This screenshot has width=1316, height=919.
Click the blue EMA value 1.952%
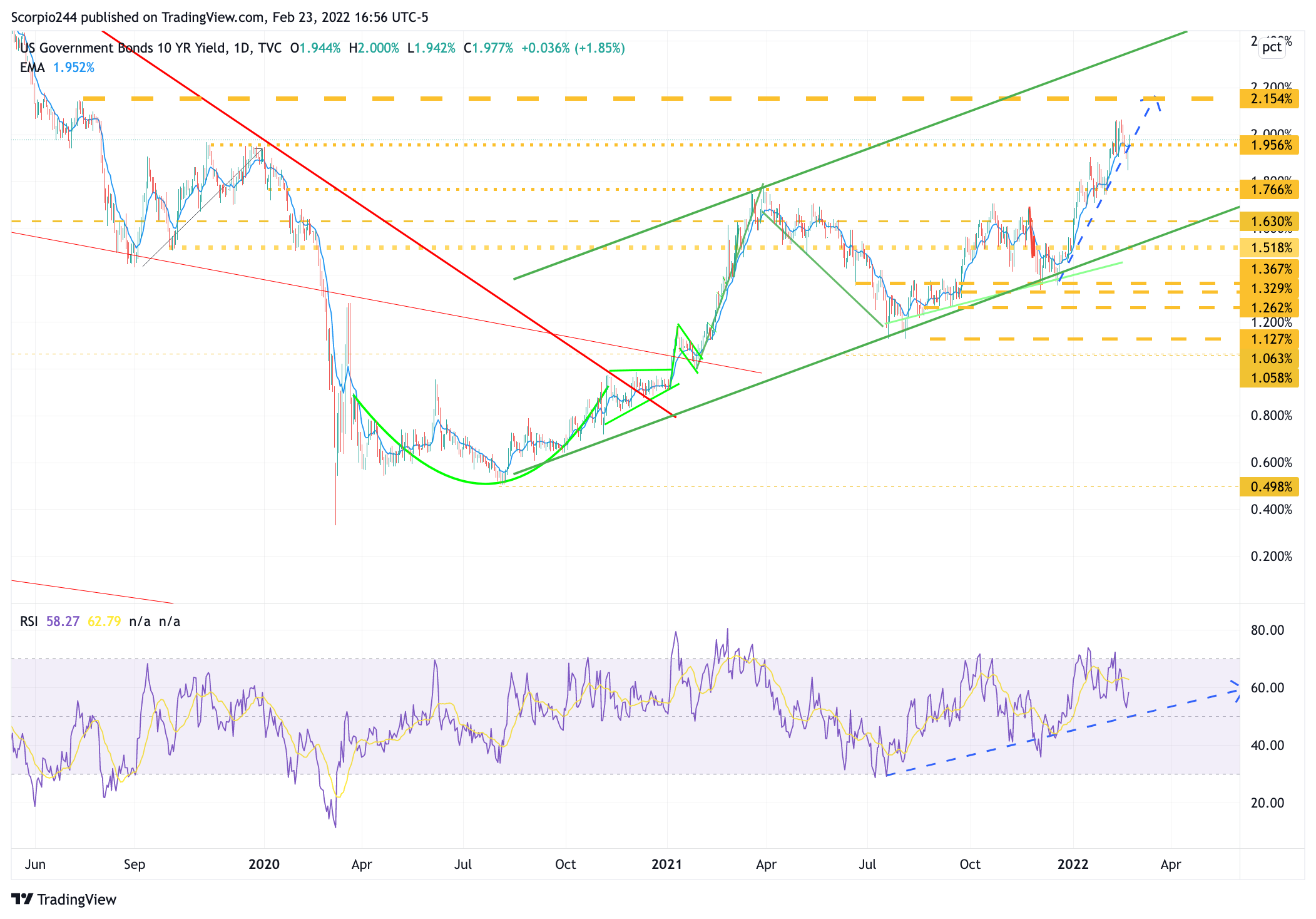pyautogui.click(x=74, y=68)
